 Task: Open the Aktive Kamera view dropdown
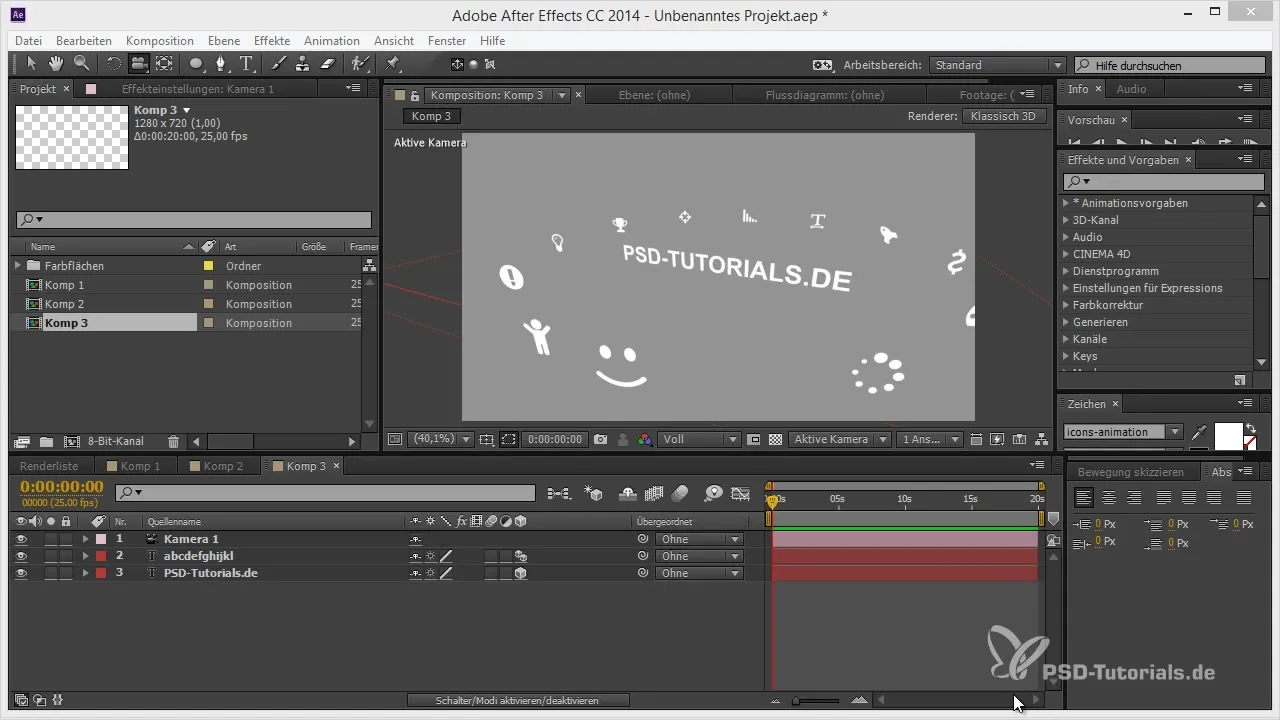(x=840, y=439)
